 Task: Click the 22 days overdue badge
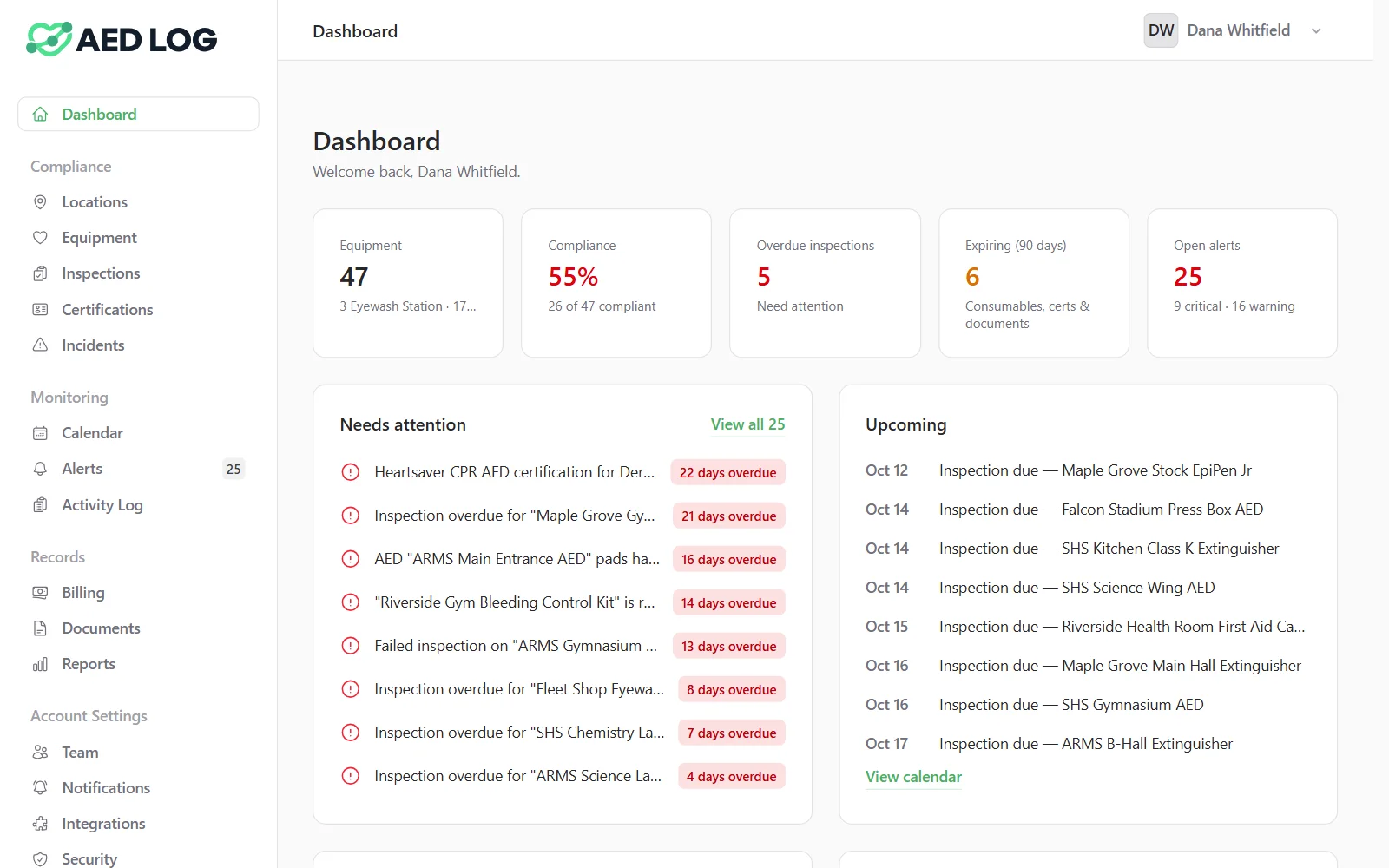tap(727, 472)
